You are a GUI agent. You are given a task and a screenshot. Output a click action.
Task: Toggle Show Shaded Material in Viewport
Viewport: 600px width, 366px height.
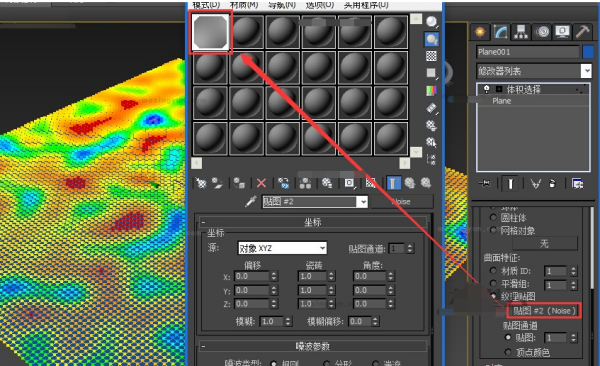pyautogui.click(x=370, y=183)
